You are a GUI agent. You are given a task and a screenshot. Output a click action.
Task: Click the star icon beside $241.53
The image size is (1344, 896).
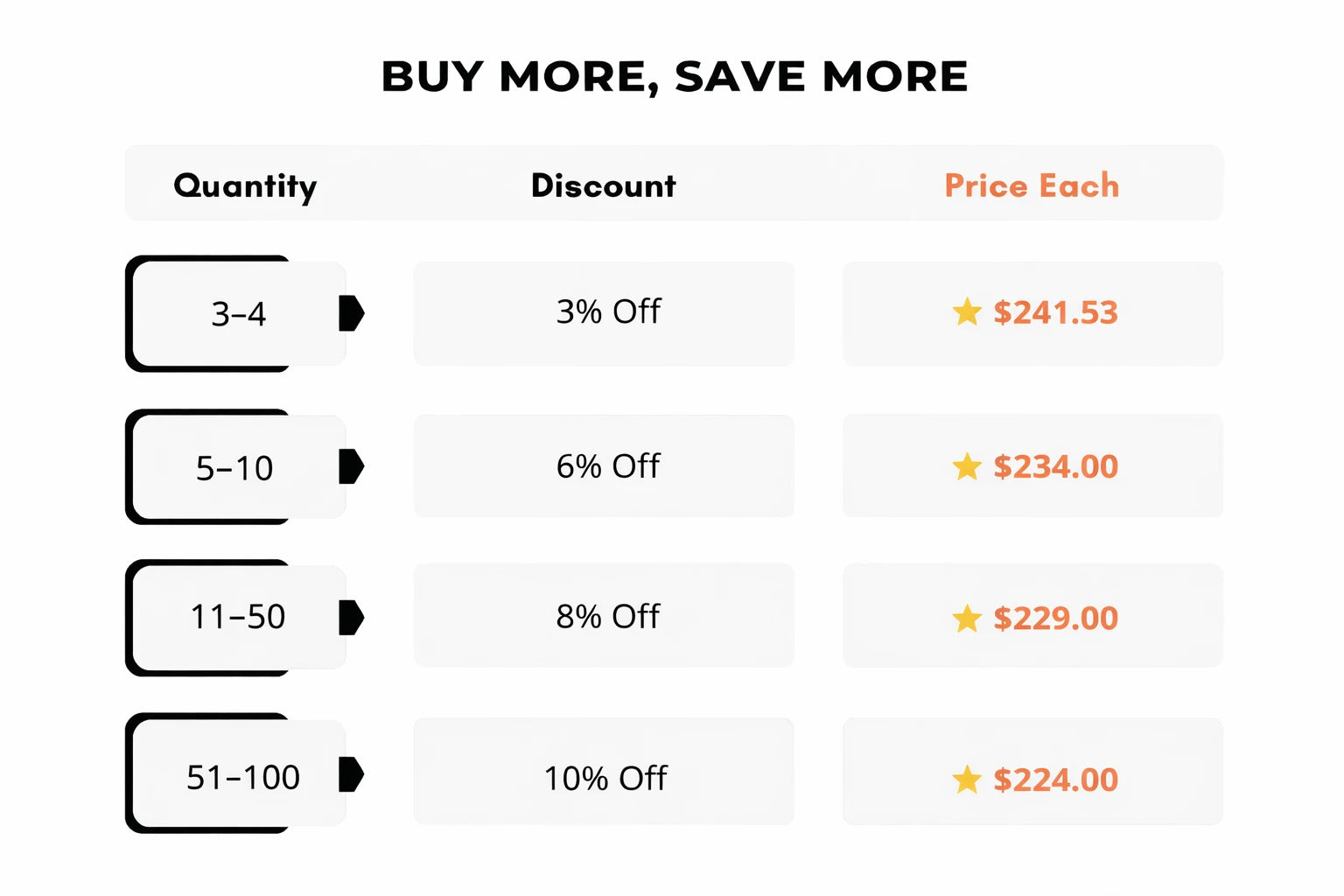pos(967,312)
